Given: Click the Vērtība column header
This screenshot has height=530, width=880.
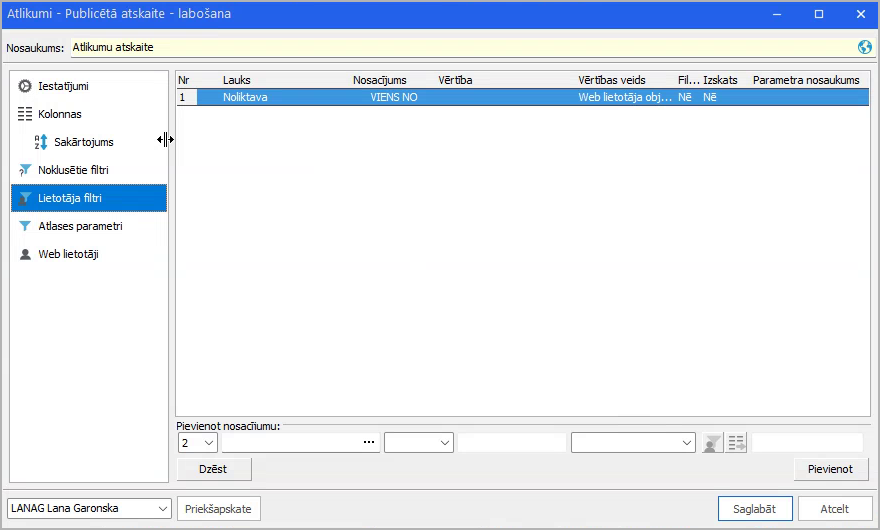Looking at the screenshot, I should point(455,80).
